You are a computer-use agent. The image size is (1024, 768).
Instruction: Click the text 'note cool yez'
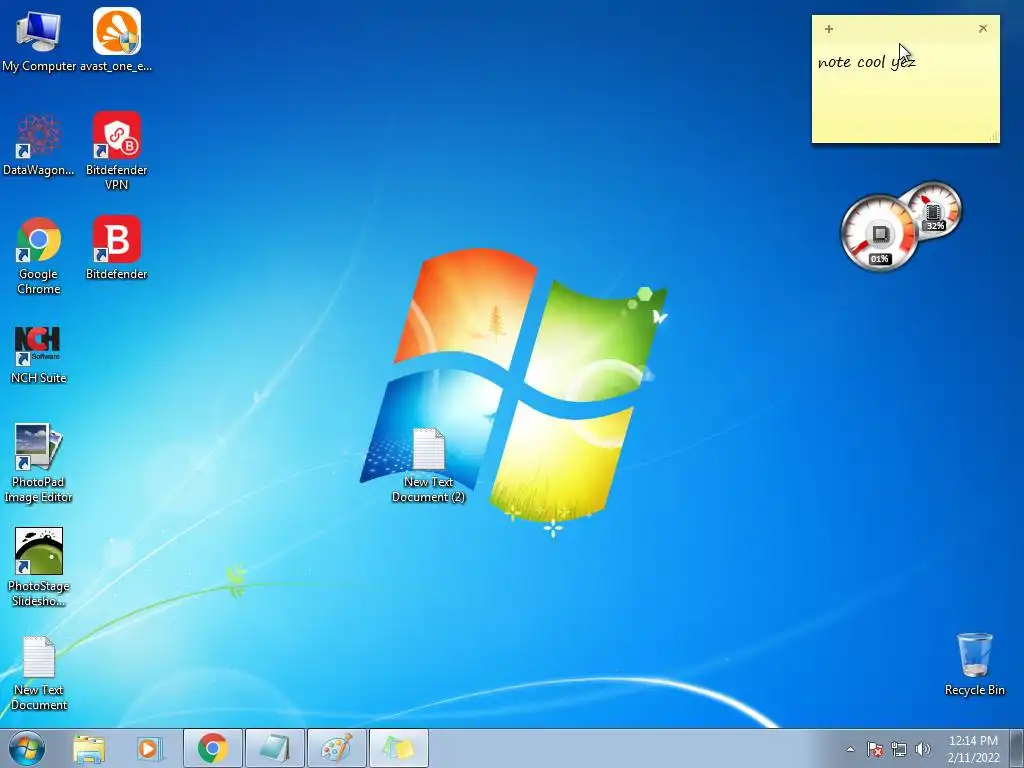pos(867,62)
